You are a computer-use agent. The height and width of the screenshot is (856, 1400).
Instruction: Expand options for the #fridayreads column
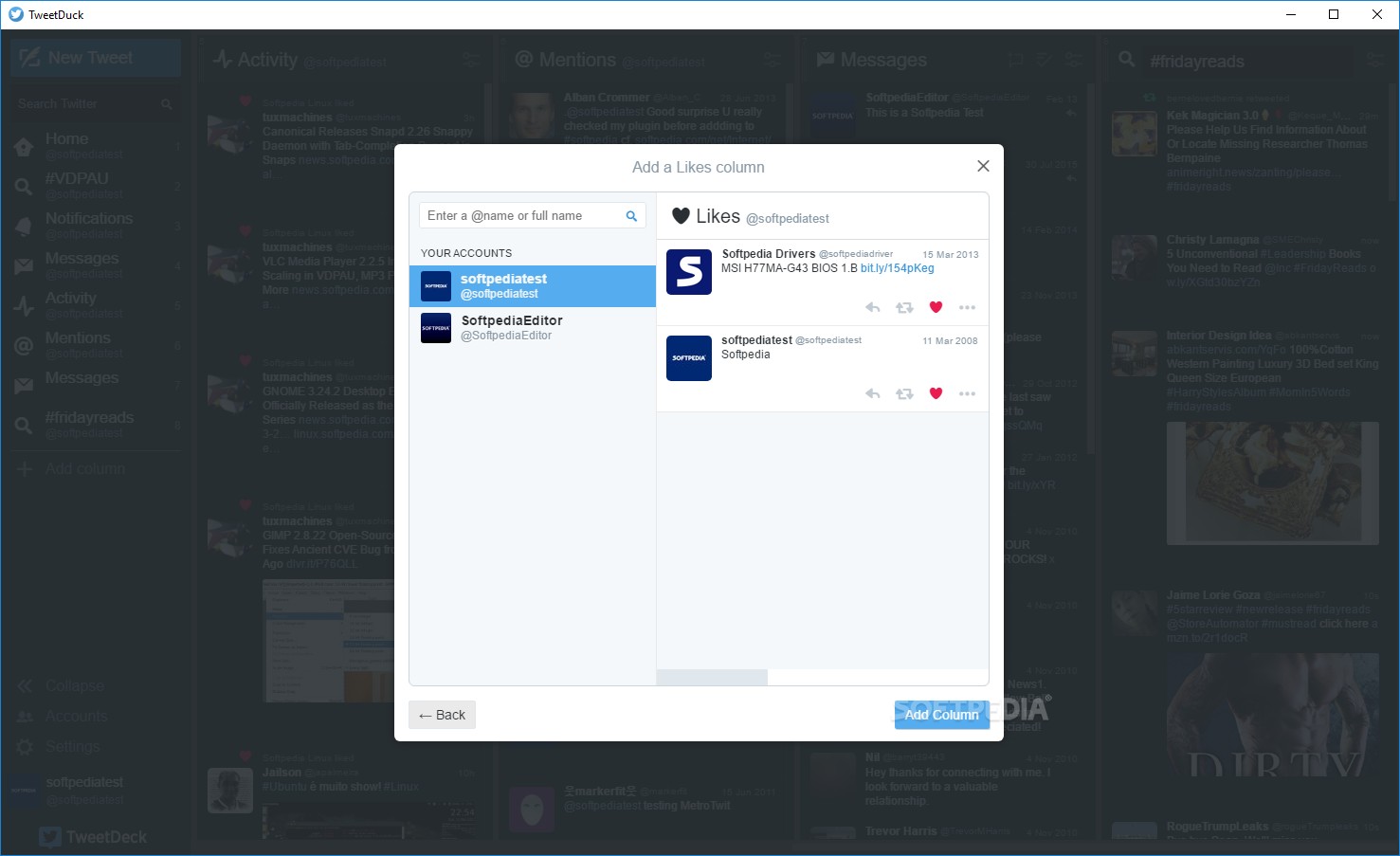(x=1374, y=60)
